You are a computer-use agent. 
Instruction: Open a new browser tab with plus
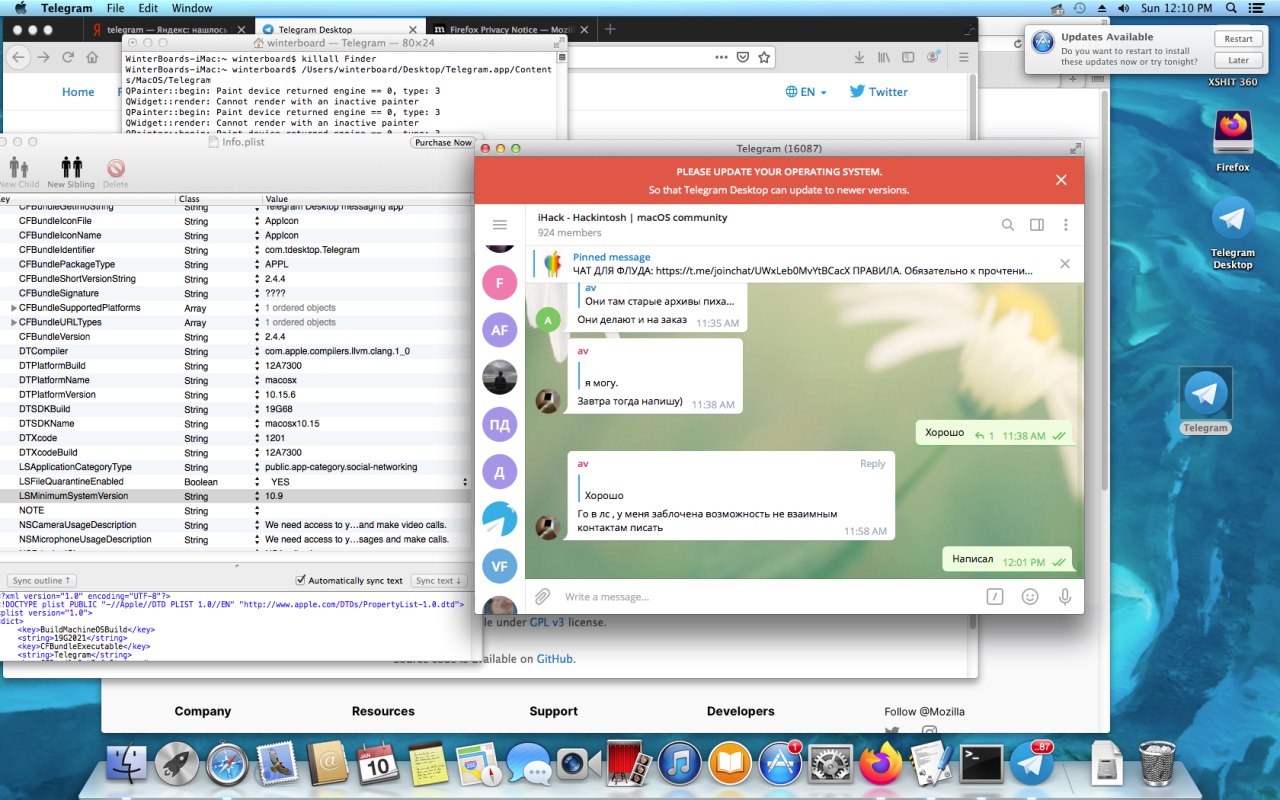[x=610, y=29]
